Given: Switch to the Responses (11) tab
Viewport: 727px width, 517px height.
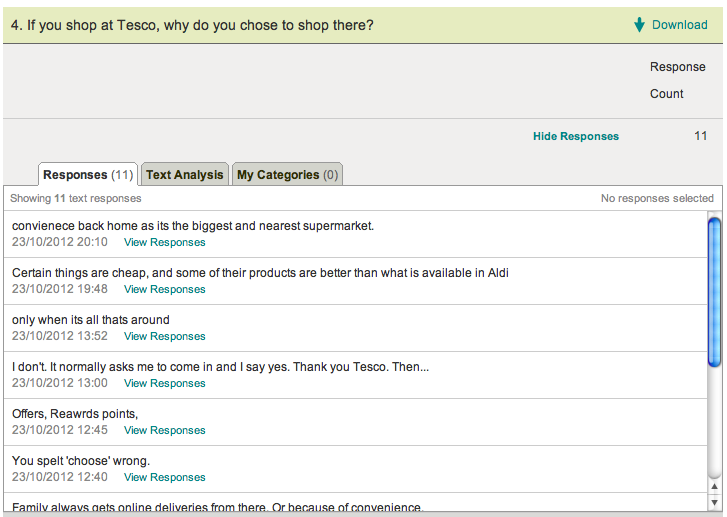Looking at the screenshot, I should click(x=88, y=175).
